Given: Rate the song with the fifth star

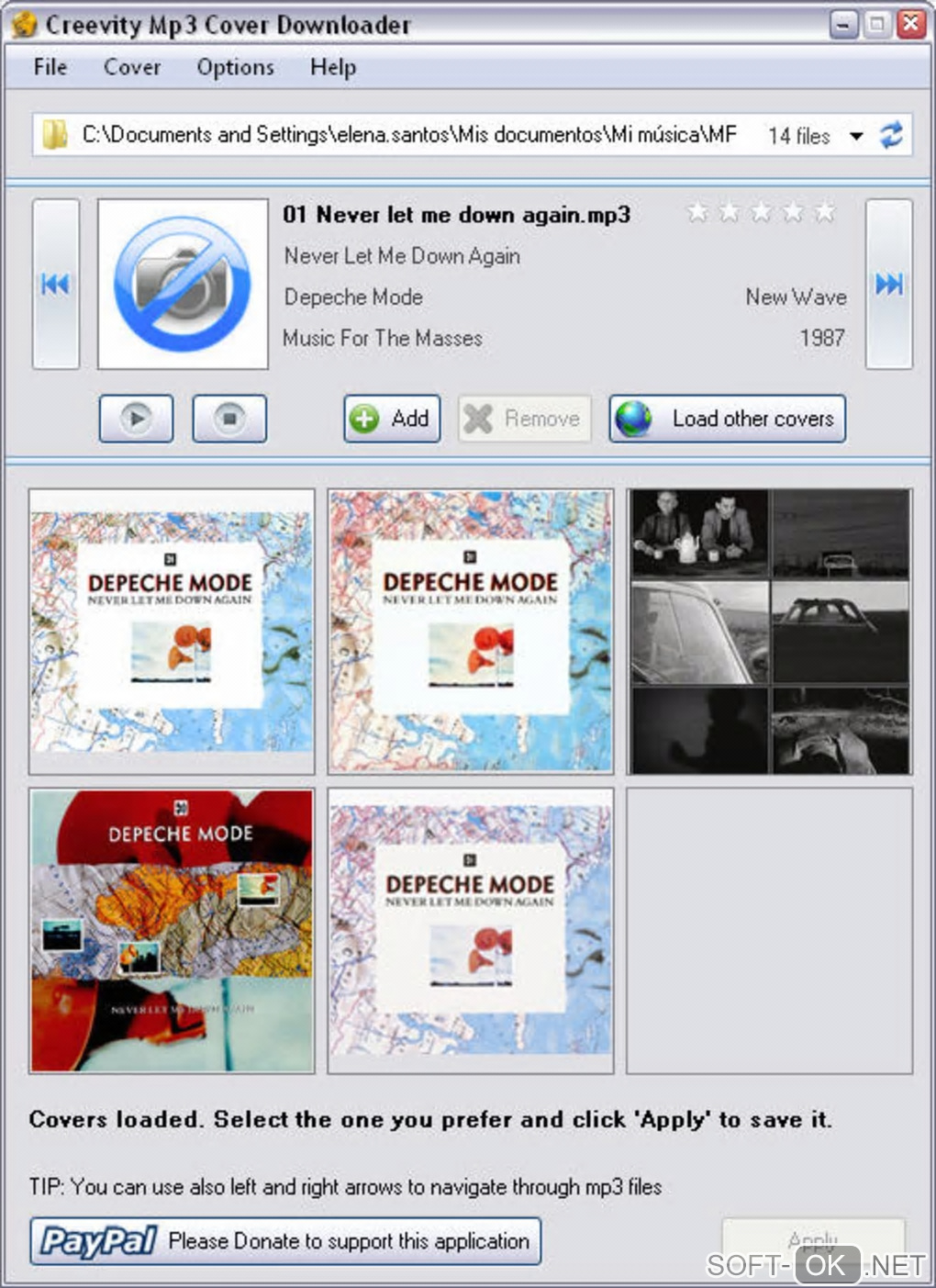Looking at the screenshot, I should [824, 212].
